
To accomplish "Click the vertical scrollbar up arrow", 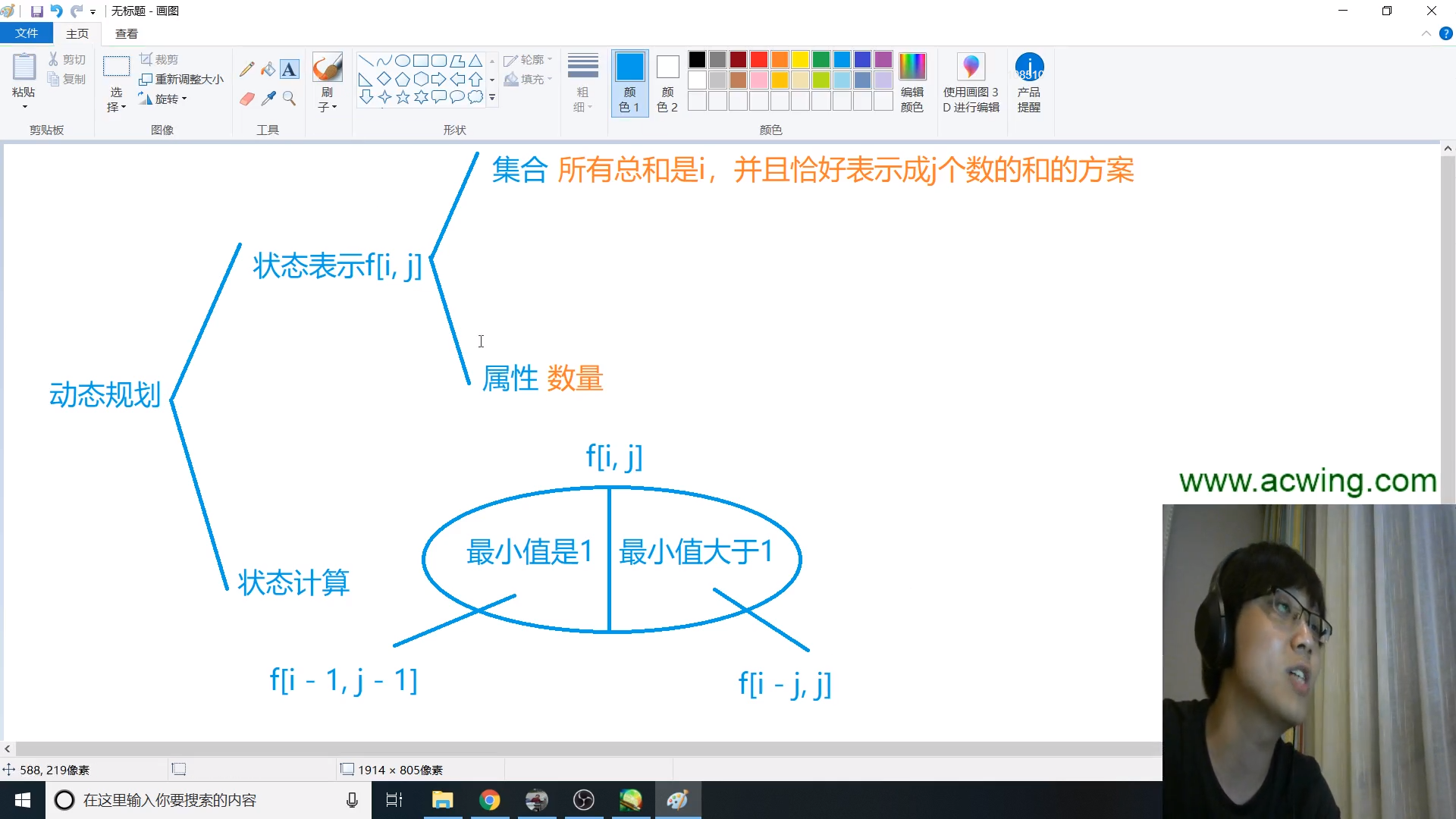I will click(x=1448, y=149).
